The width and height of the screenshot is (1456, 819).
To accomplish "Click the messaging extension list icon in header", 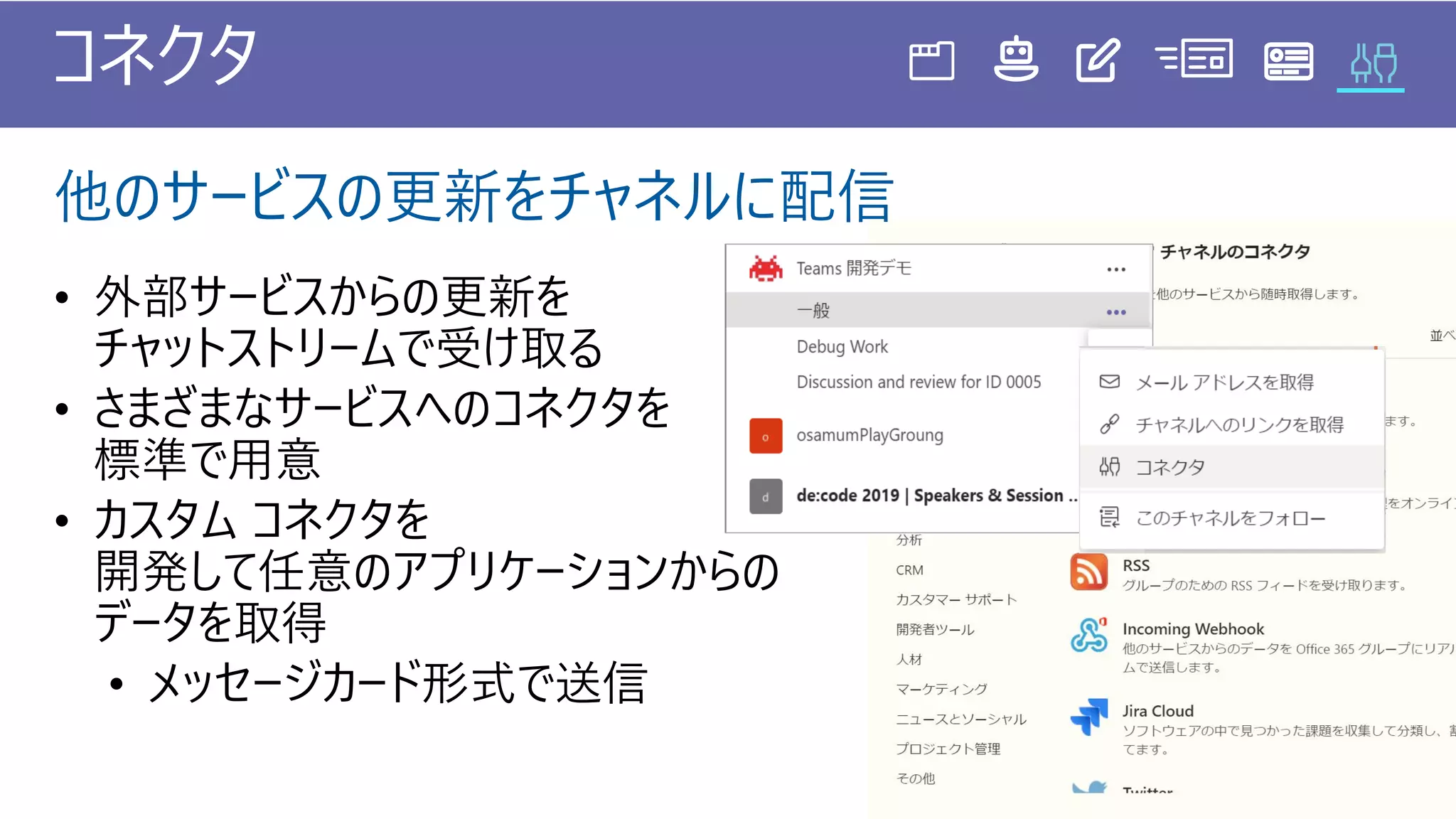I will pos(1194,58).
